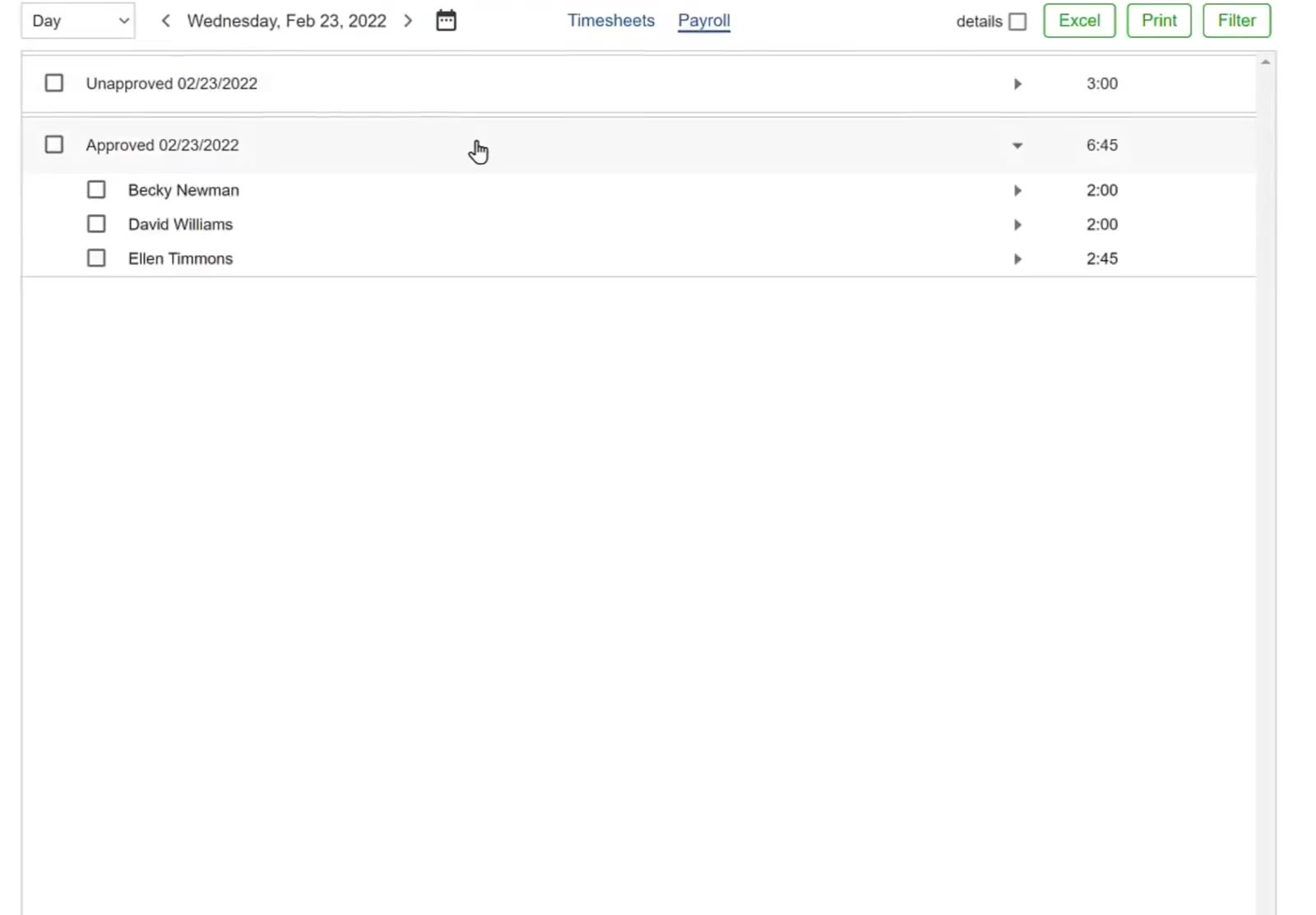The image size is (1316, 915).
Task: Click the Wednesday, Feb 23, 2022 date text
Action: click(x=287, y=21)
